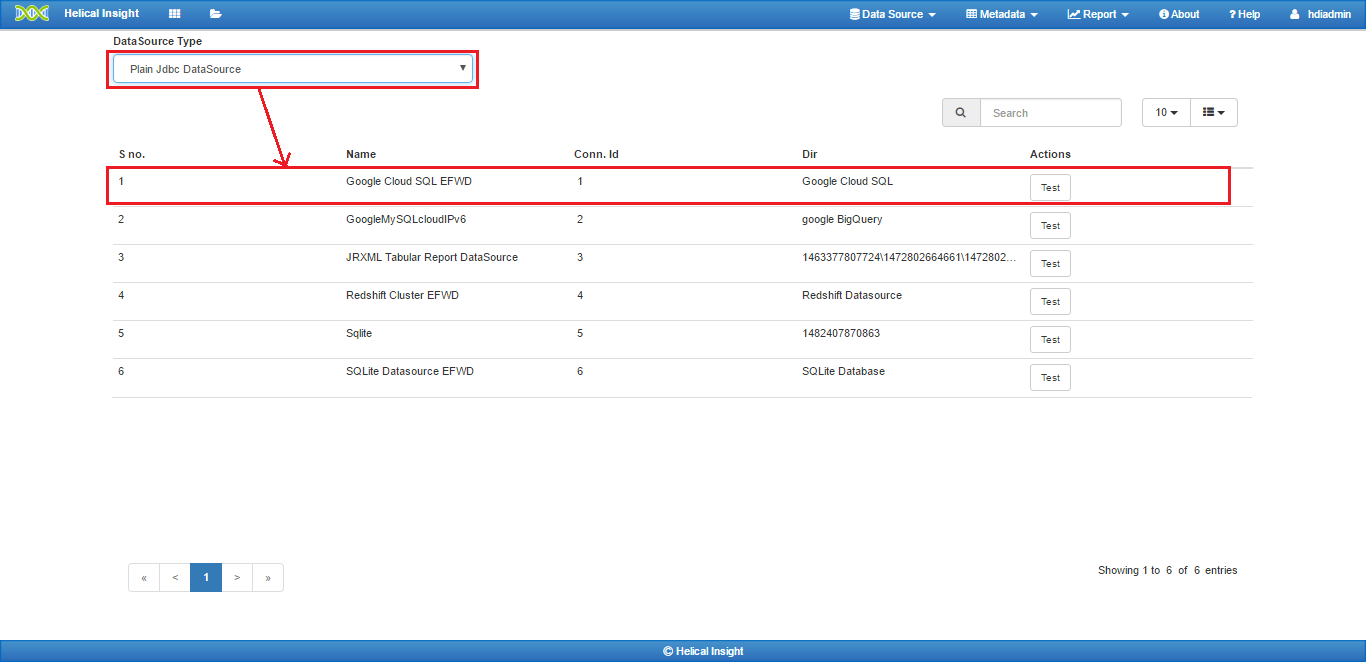
Task: Sort by the Conn. Id column header
Action: 596,154
